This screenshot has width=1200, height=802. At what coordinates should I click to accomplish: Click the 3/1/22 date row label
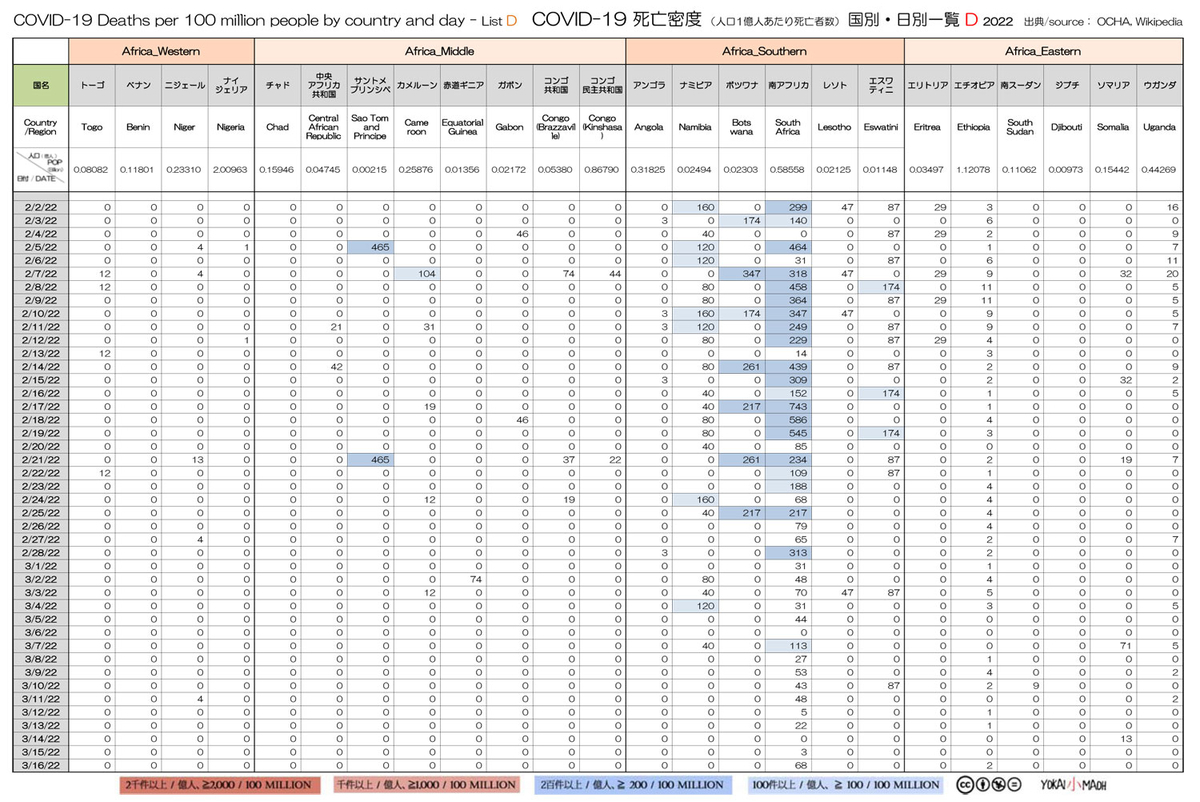[40, 566]
